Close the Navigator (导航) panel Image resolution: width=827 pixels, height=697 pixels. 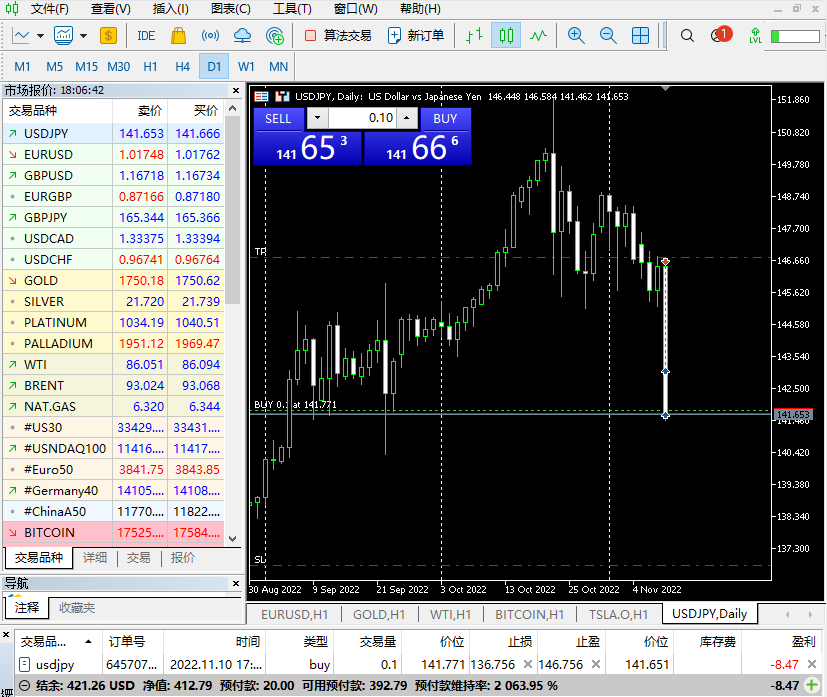[x=236, y=584]
